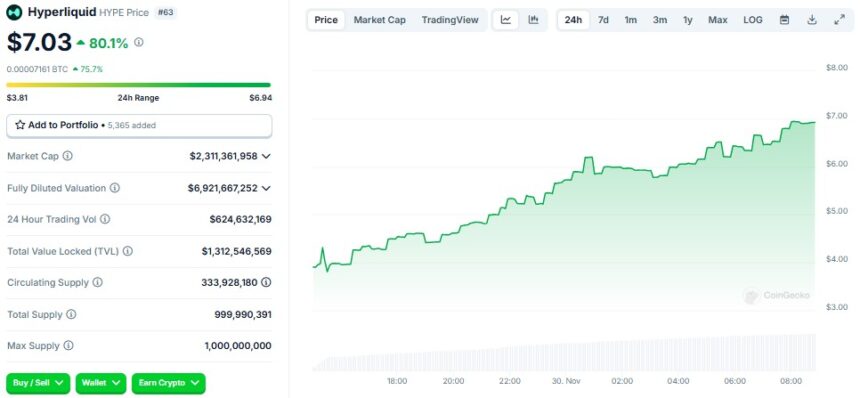This screenshot has height=398, width=860.
Task: Select the TradingView chart tab
Action: point(450,20)
